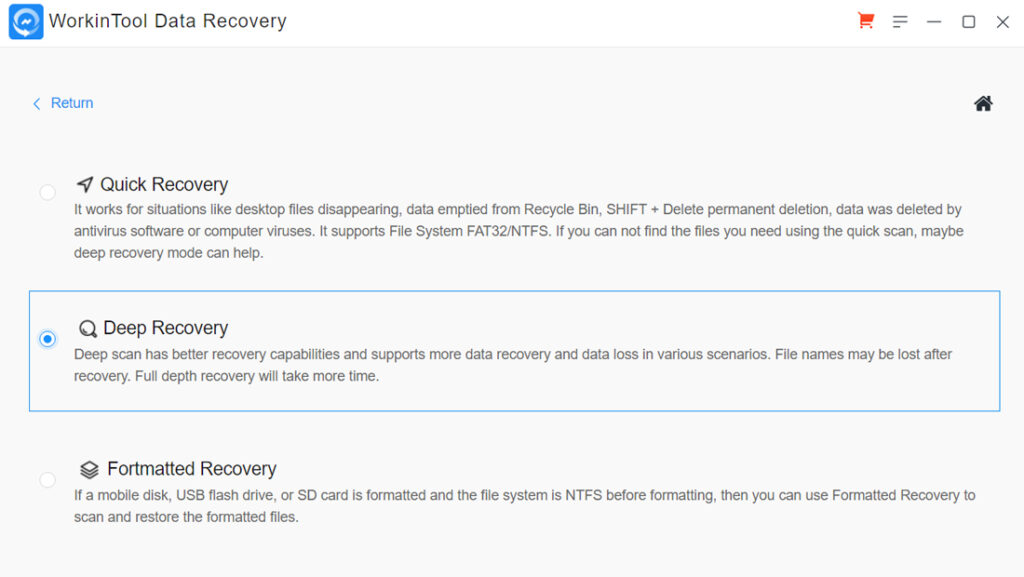
Task: Click the back chevron next to Return
Action: 36,103
